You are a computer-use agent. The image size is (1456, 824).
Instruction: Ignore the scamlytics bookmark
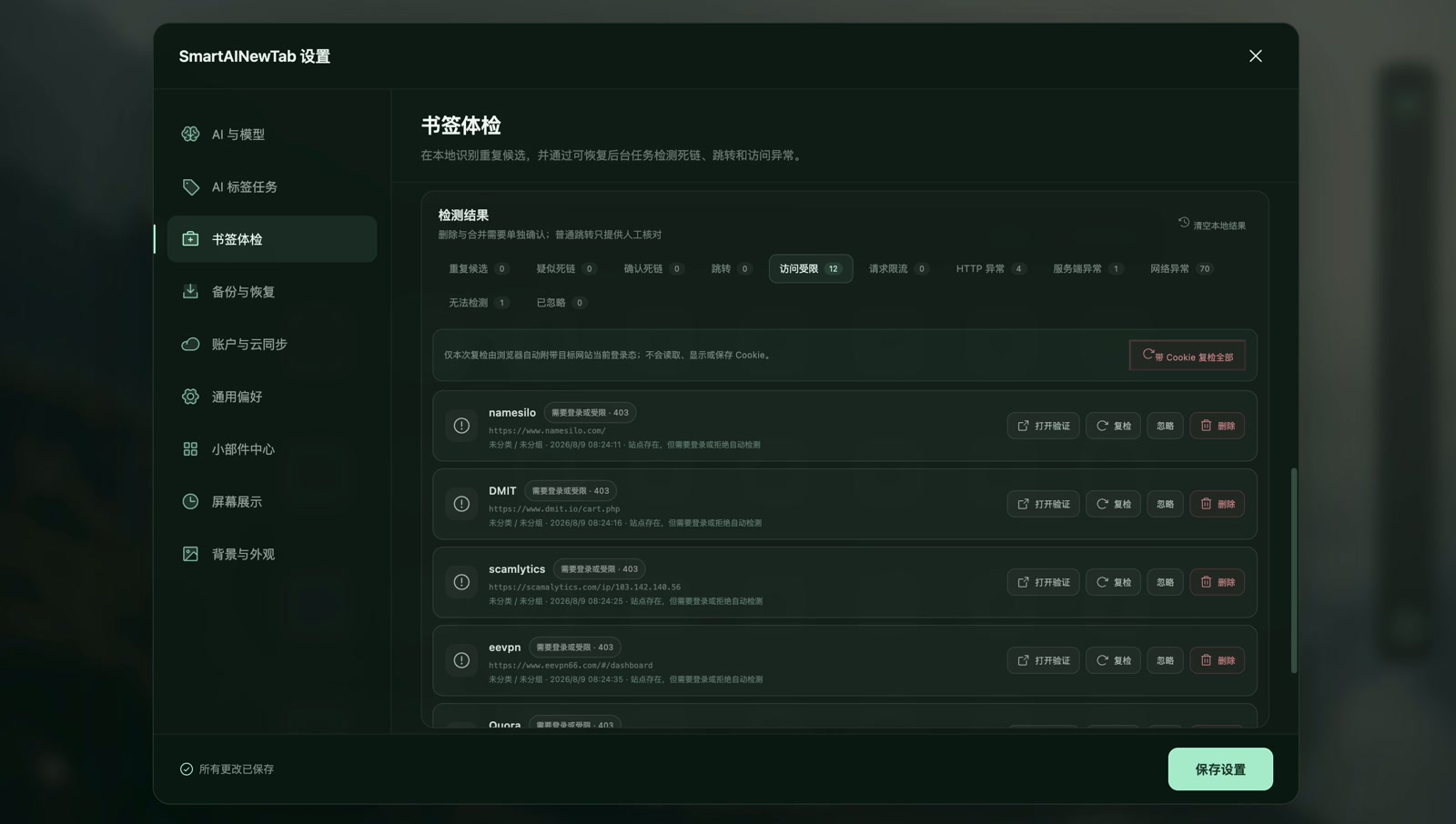1165,582
